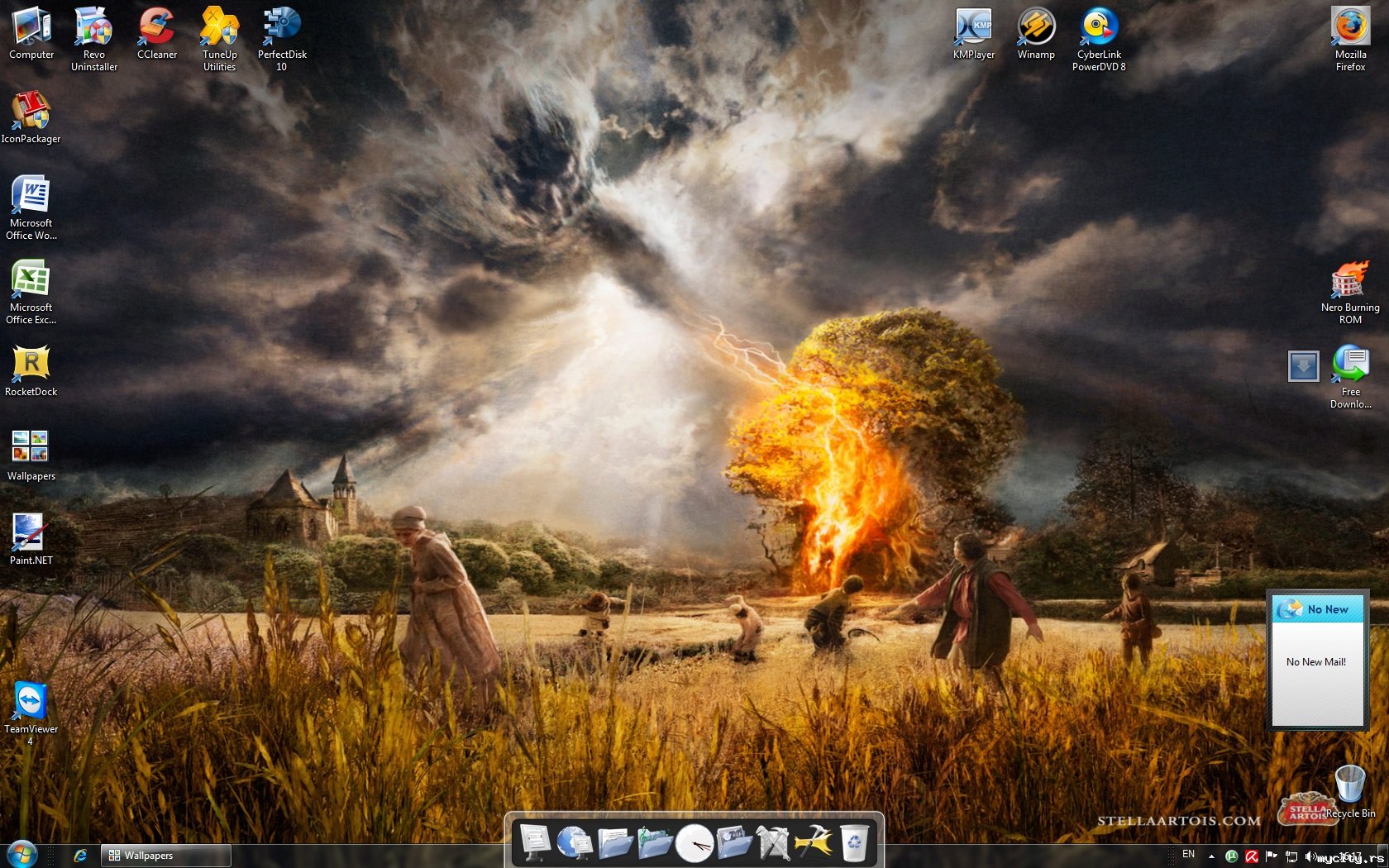This screenshot has height=868, width=1389.
Task: Launch Mozilla Firefox from the desktop
Action: pos(1351,39)
